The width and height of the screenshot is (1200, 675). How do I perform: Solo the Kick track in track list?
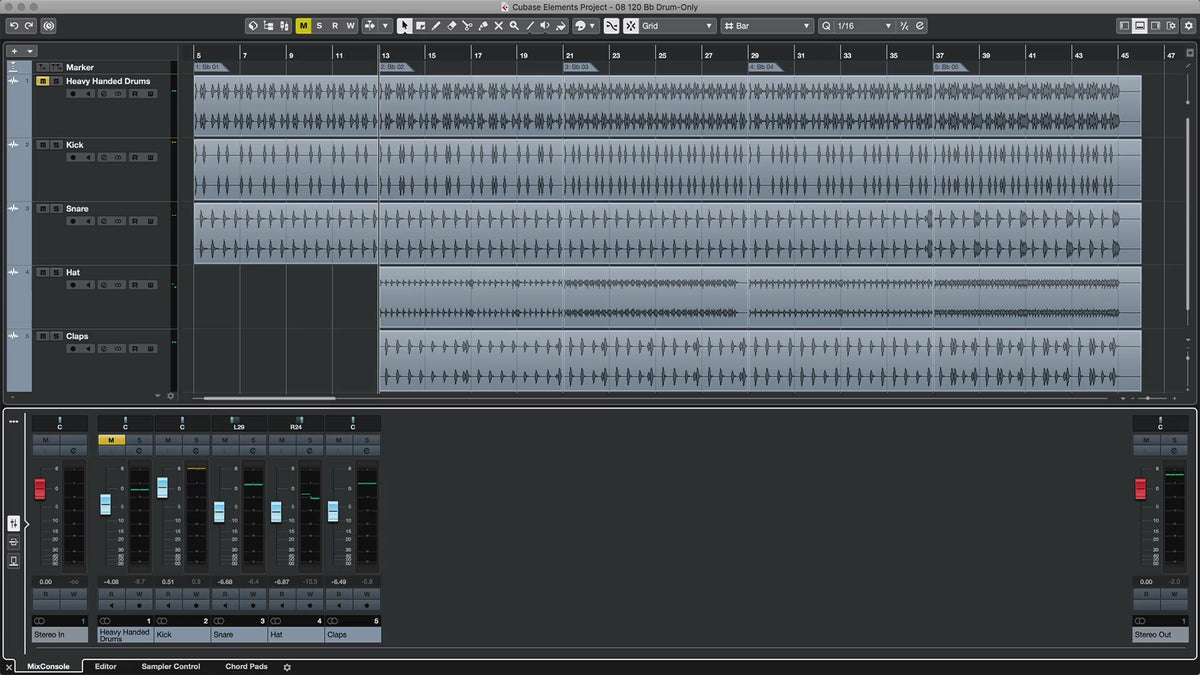click(x=56, y=145)
